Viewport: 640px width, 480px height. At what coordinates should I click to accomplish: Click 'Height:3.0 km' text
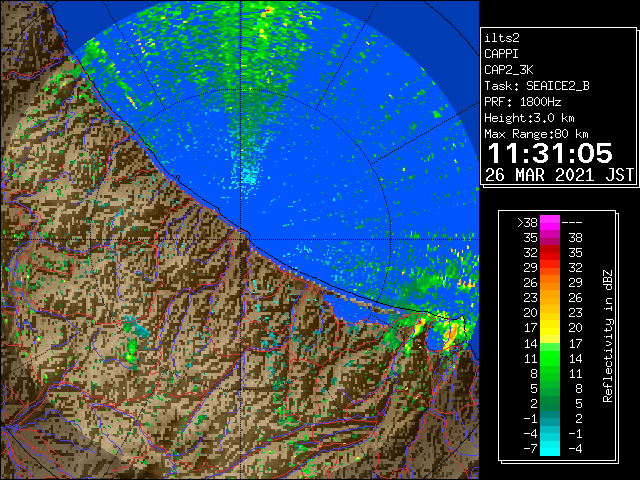pos(529,118)
